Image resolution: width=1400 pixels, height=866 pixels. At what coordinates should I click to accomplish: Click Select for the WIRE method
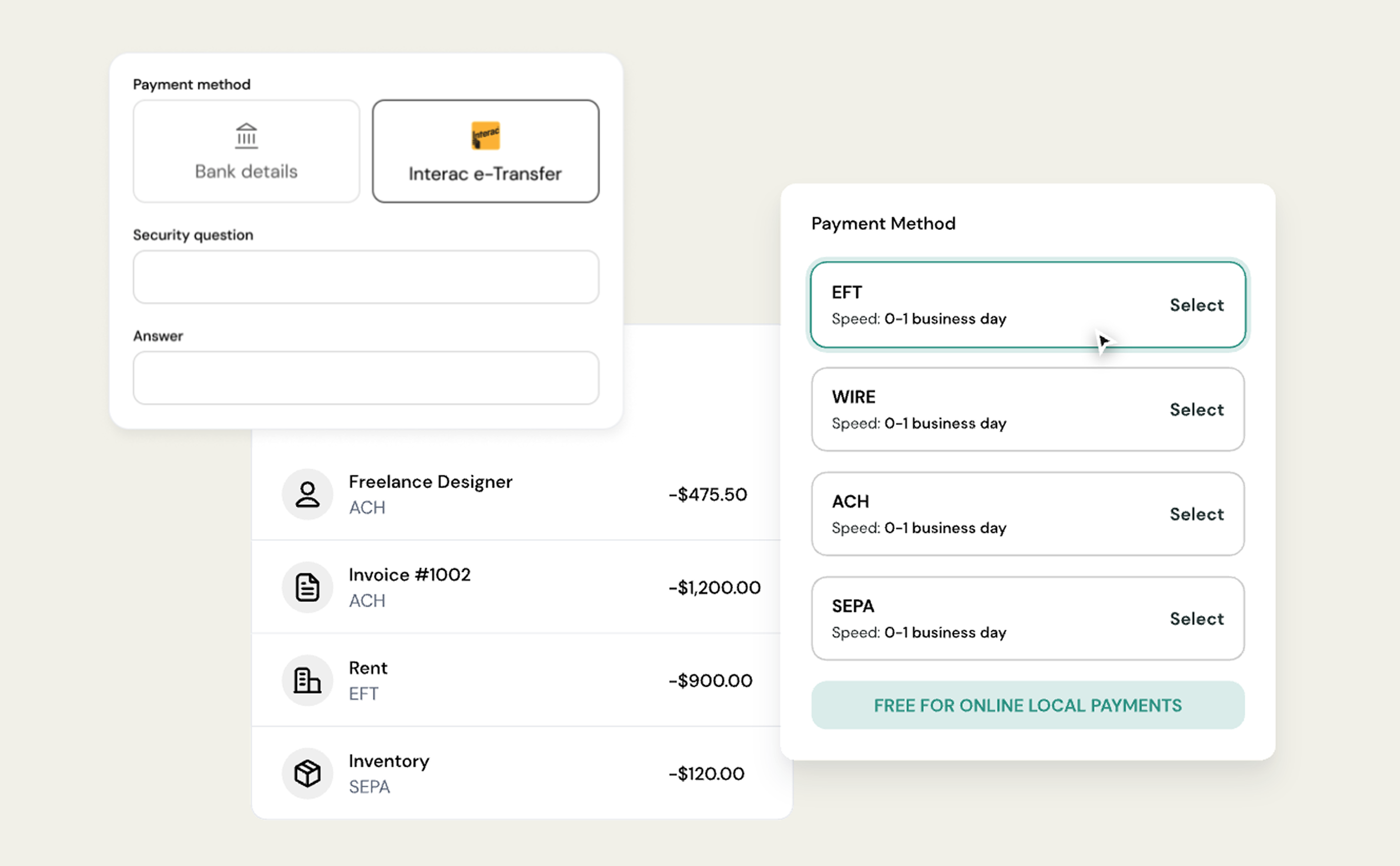coord(1196,409)
